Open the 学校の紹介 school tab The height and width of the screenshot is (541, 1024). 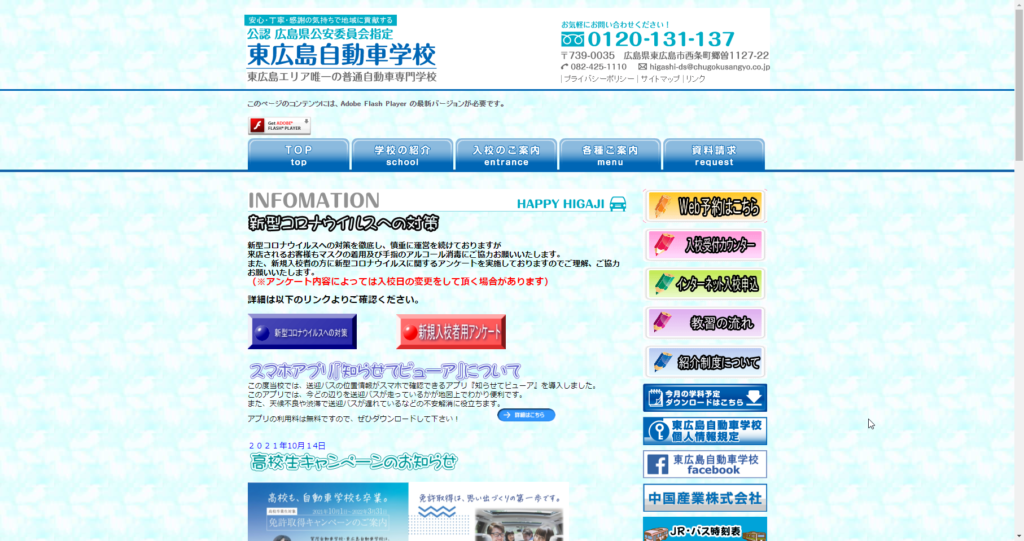(x=402, y=155)
